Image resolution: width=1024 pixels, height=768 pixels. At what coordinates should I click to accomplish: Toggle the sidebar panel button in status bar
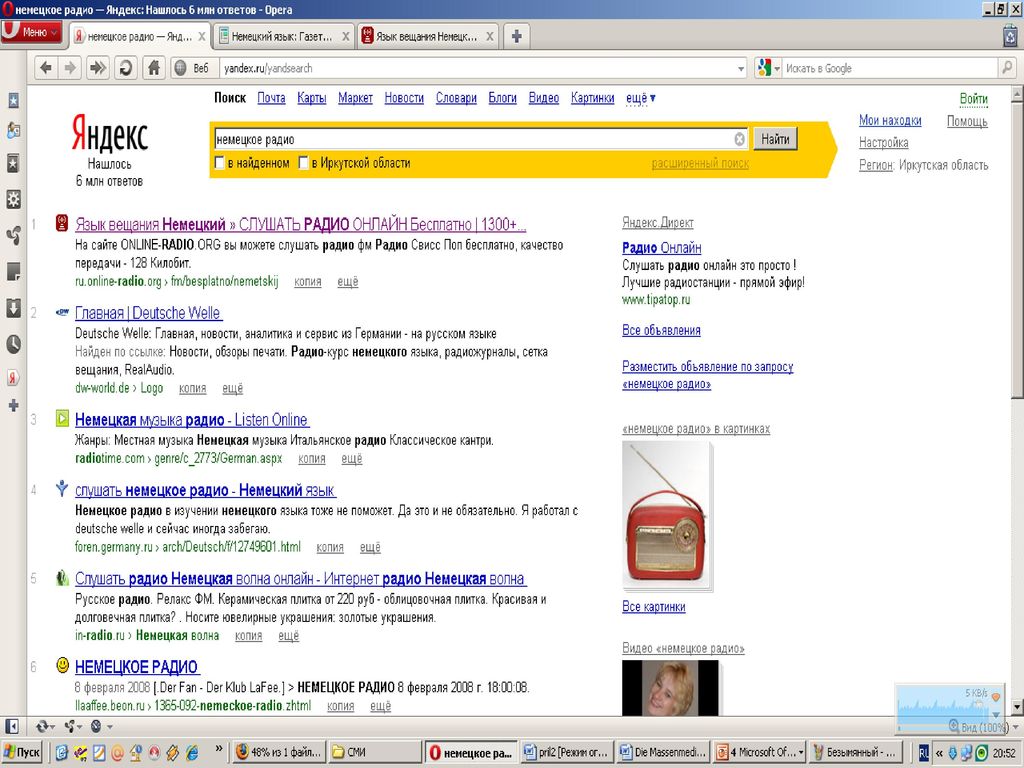coord(12,726)
